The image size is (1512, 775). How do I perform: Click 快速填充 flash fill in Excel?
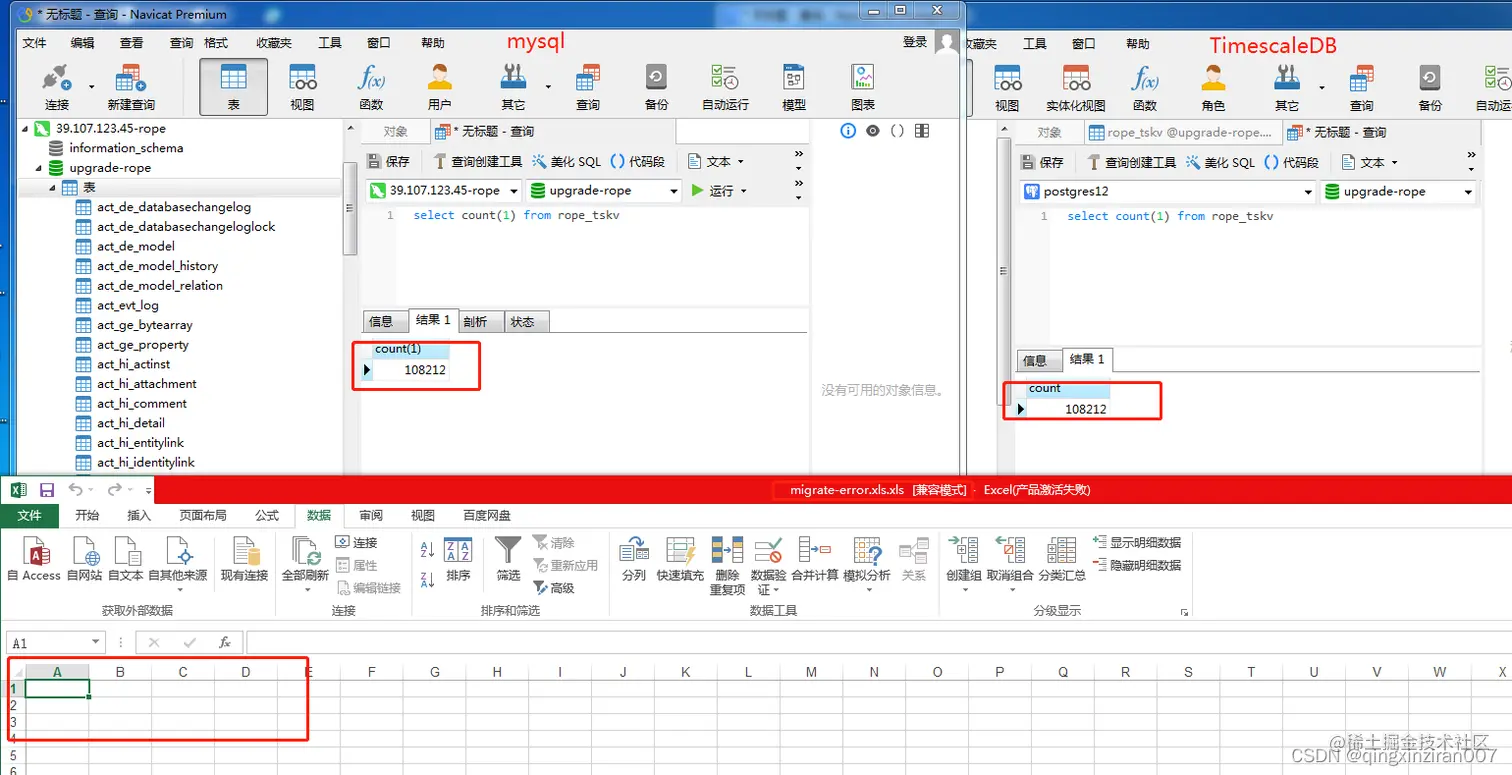point(681,560)
